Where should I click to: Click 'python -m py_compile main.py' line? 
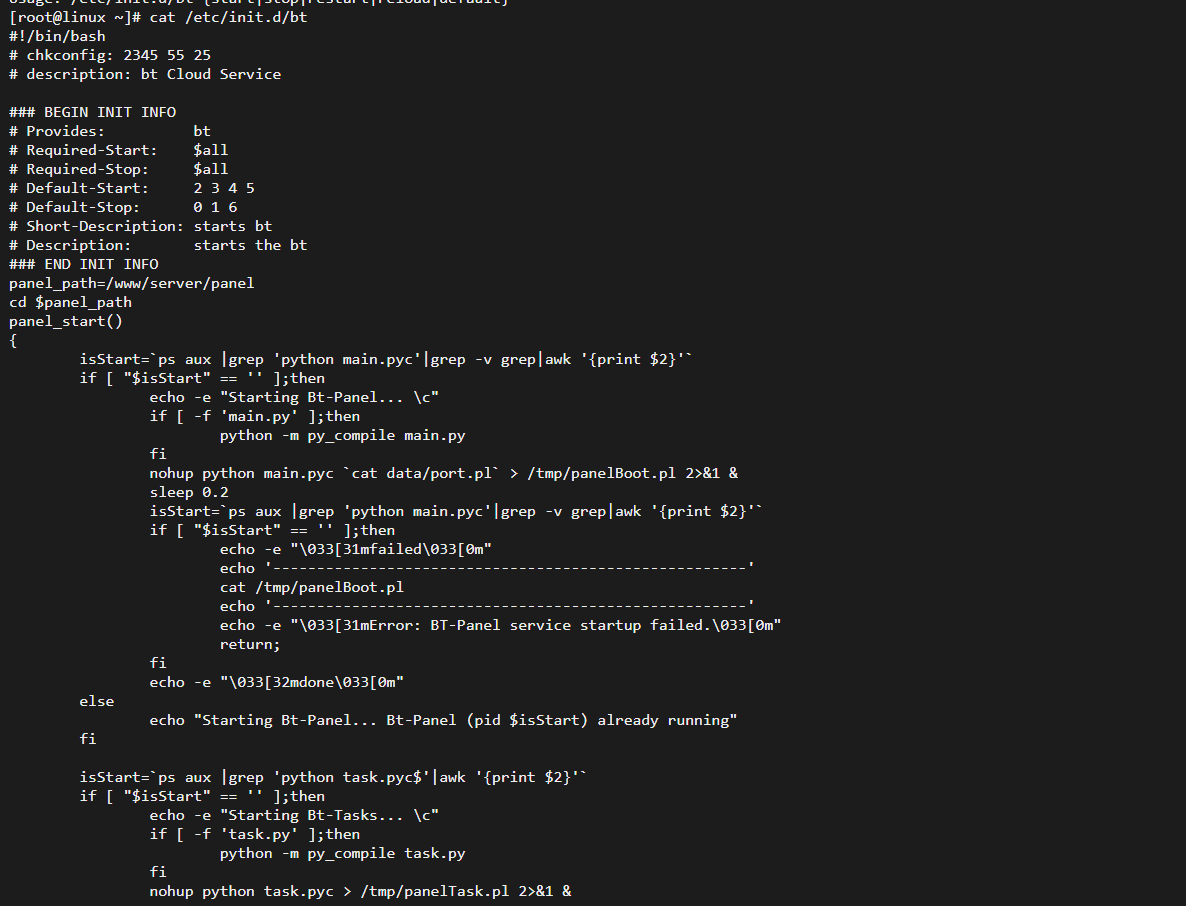tap(343, 436)
